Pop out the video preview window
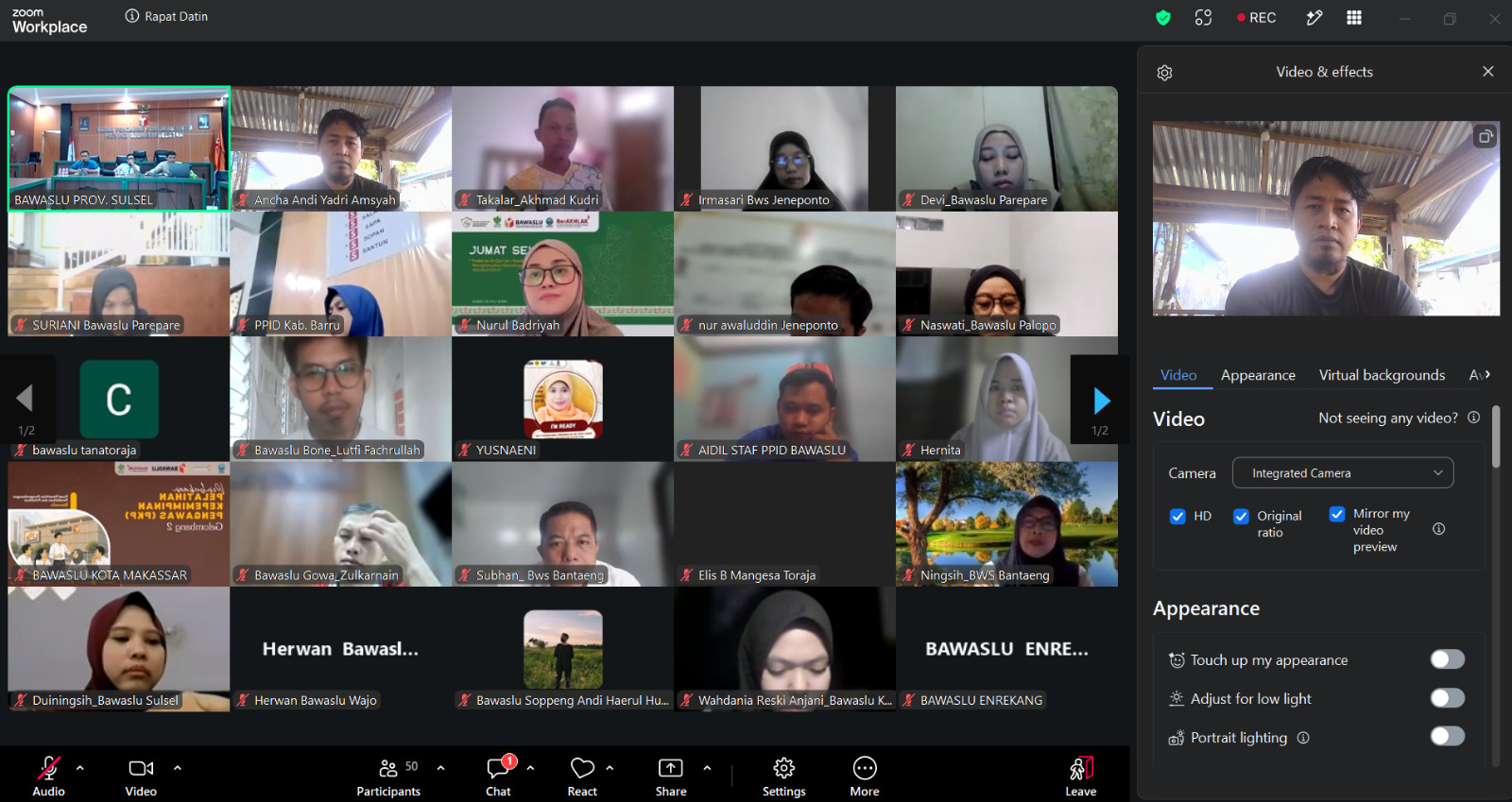 (1486, 136)
